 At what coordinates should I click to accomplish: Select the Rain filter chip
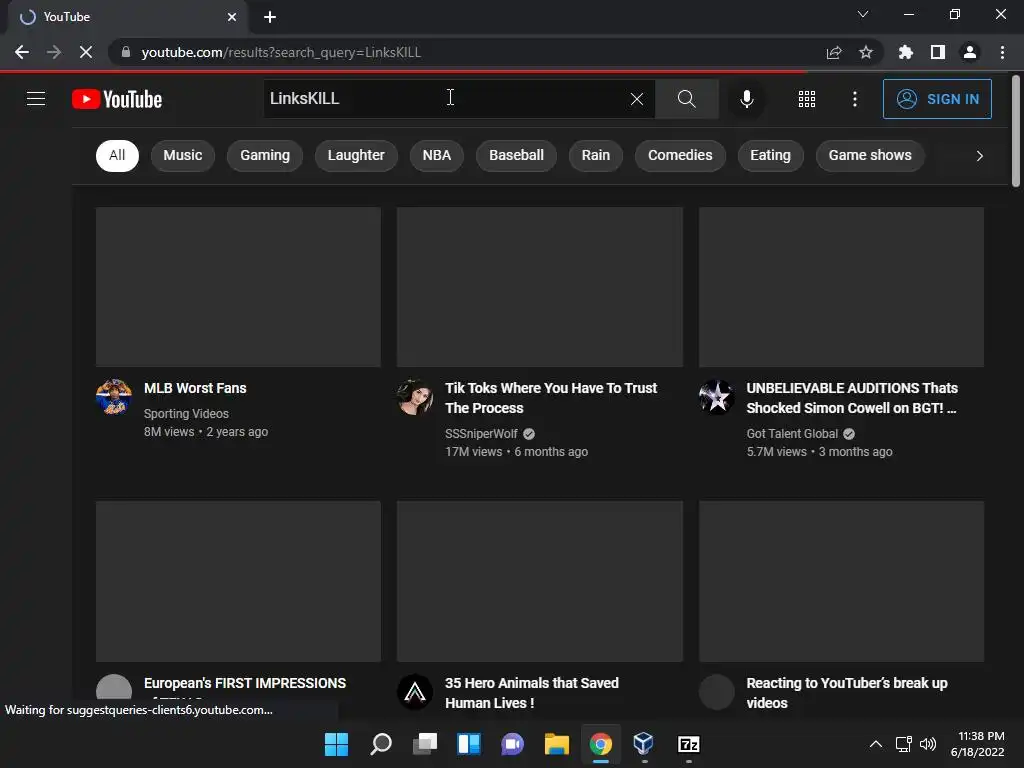(x=596, y=155)
